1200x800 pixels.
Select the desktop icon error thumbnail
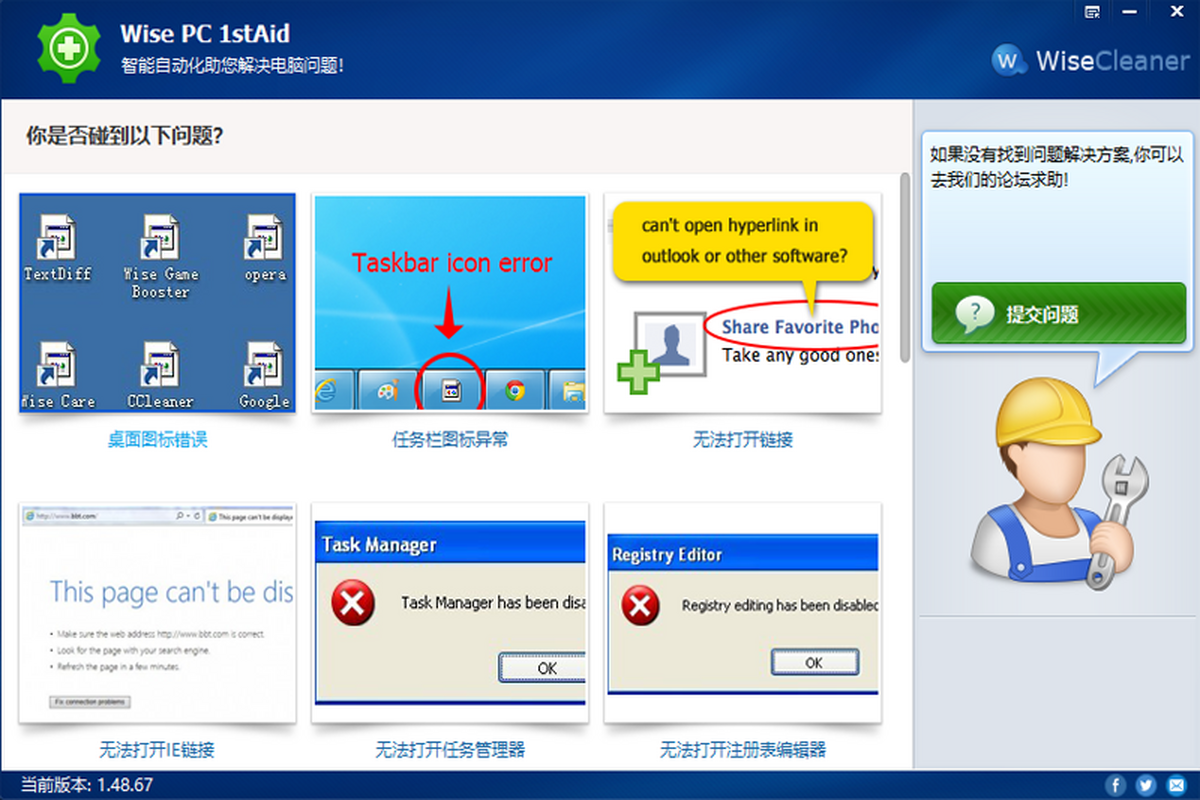pos(158,303)
